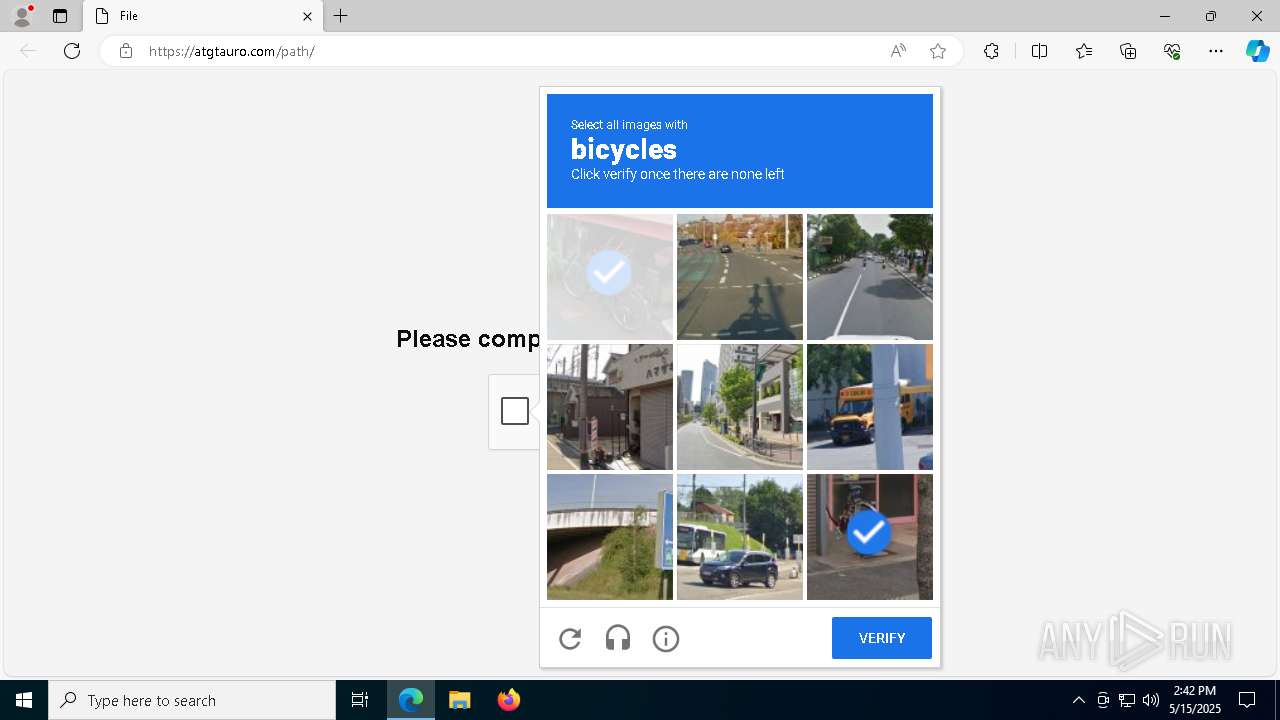
Task: Open notification center icon
Action: (1247, 700)
